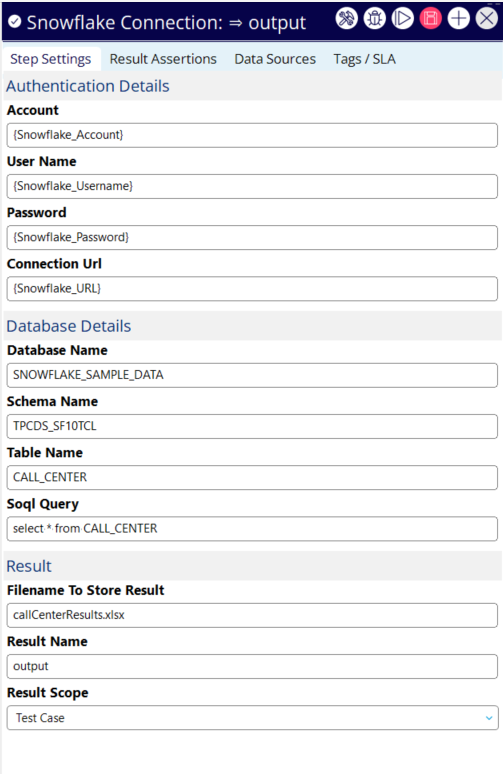Save the step using red disk icon
The width and height of the screenshot is (503, 774).
(430, 19)
